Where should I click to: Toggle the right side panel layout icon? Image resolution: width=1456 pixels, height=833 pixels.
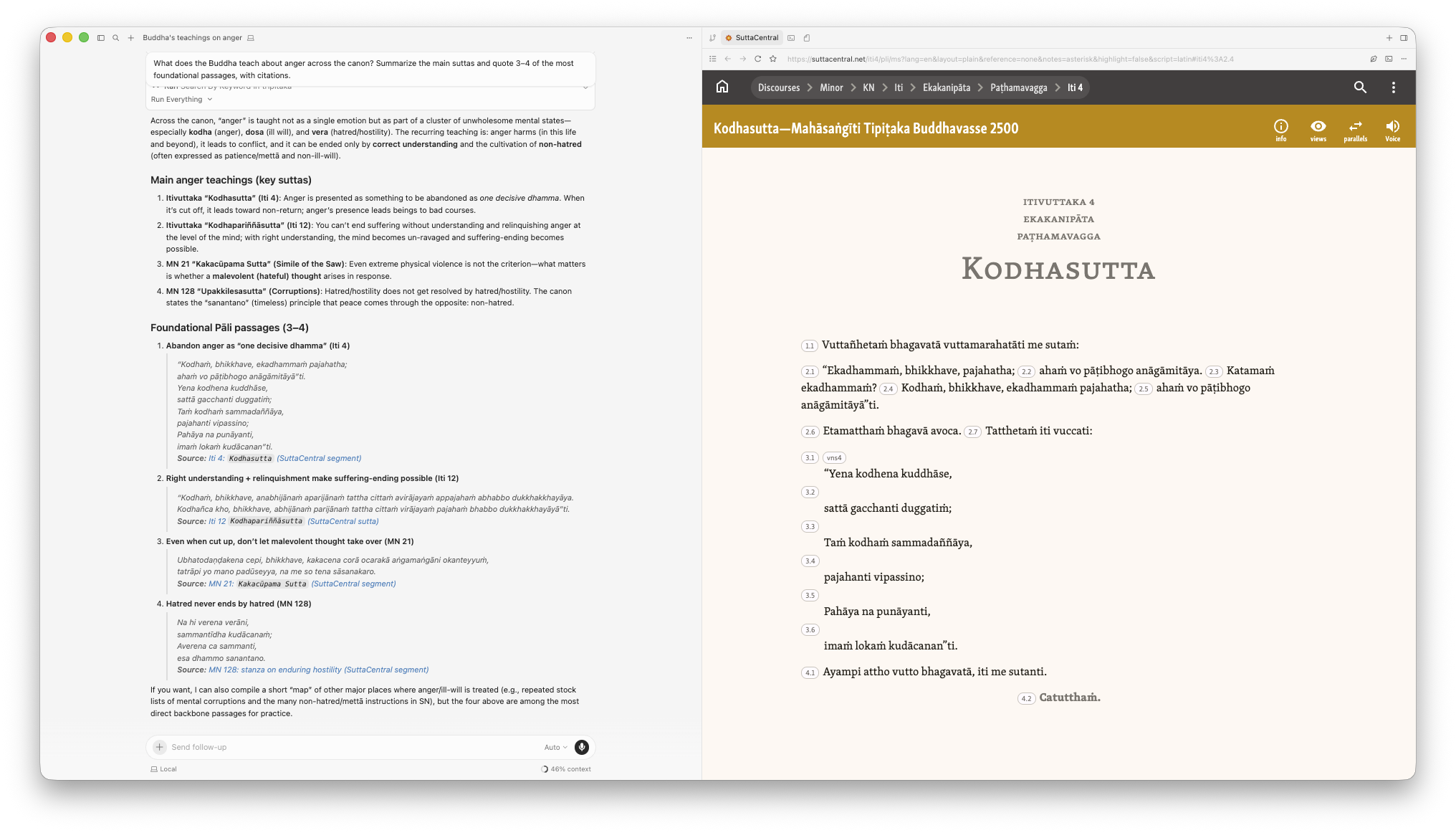[1404, 38]
